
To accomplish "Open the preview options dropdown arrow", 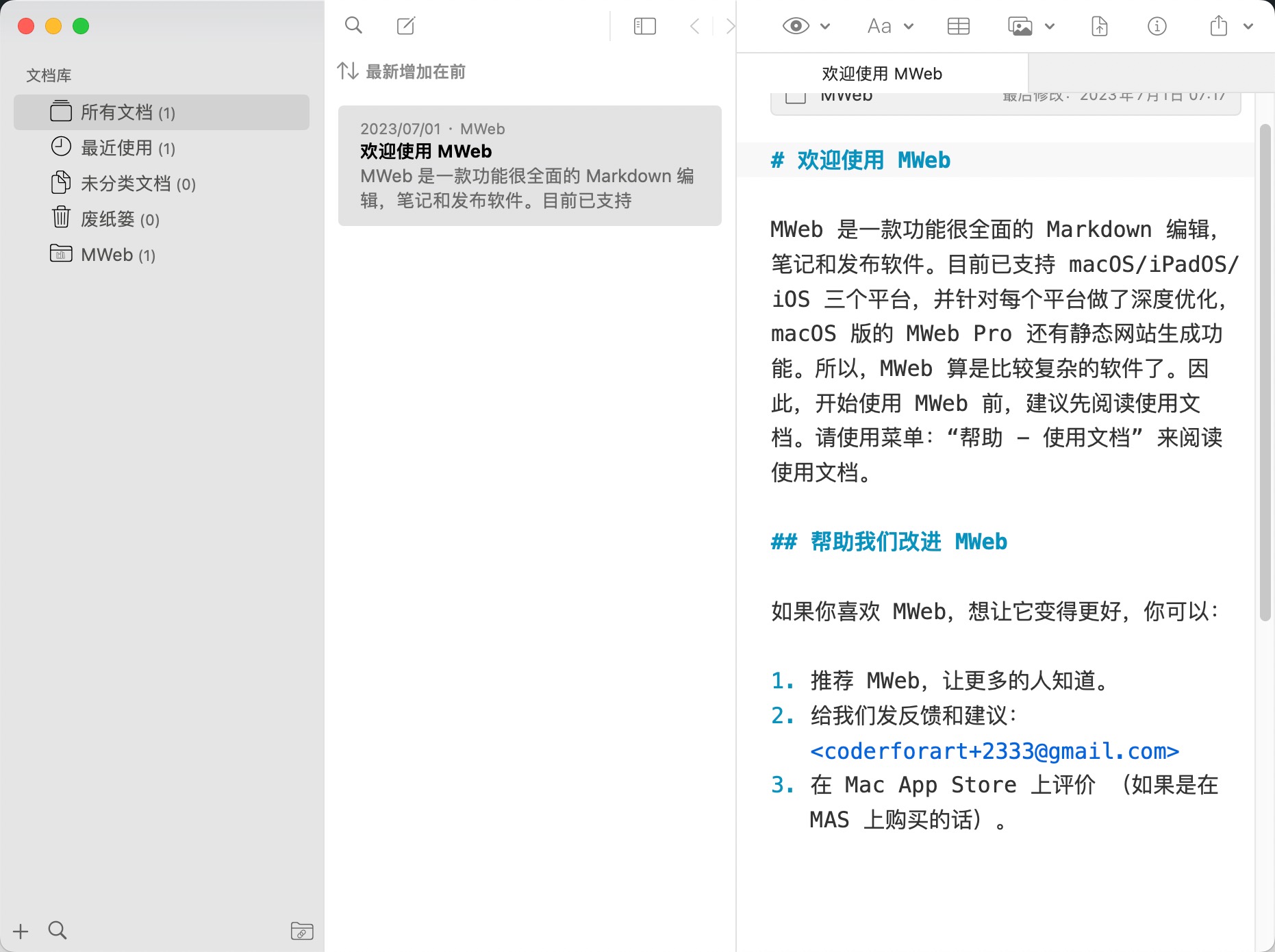I will [x=825, y=26].
